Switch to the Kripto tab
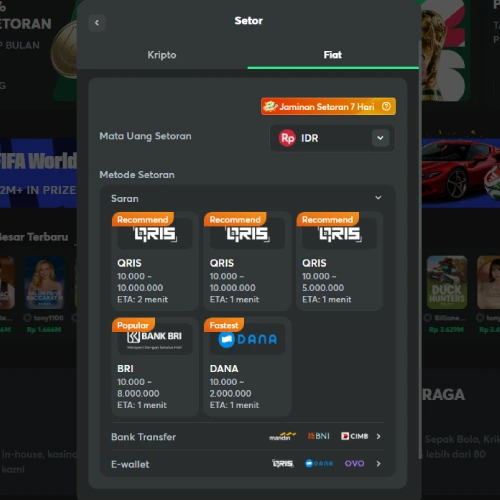 [x=162, y=55]
